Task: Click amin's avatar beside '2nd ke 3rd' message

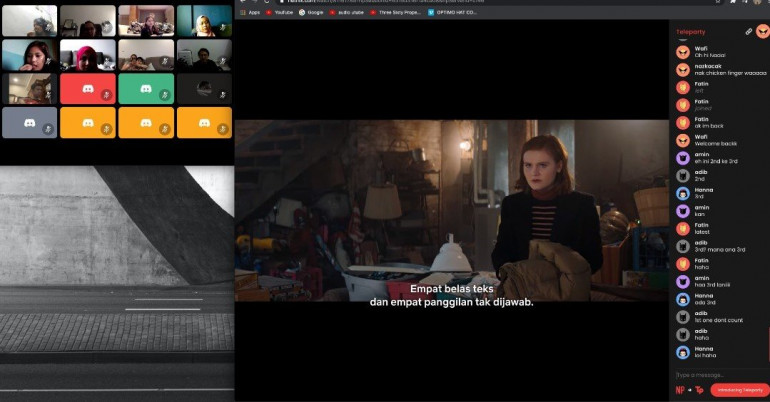Action: (x=683, y=158)
